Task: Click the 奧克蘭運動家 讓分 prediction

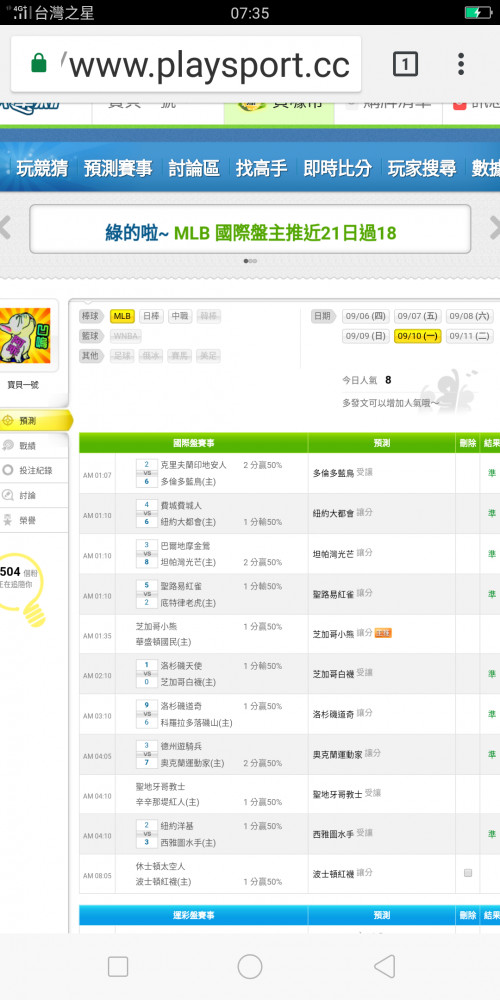Action: click(x=347, y=754)
